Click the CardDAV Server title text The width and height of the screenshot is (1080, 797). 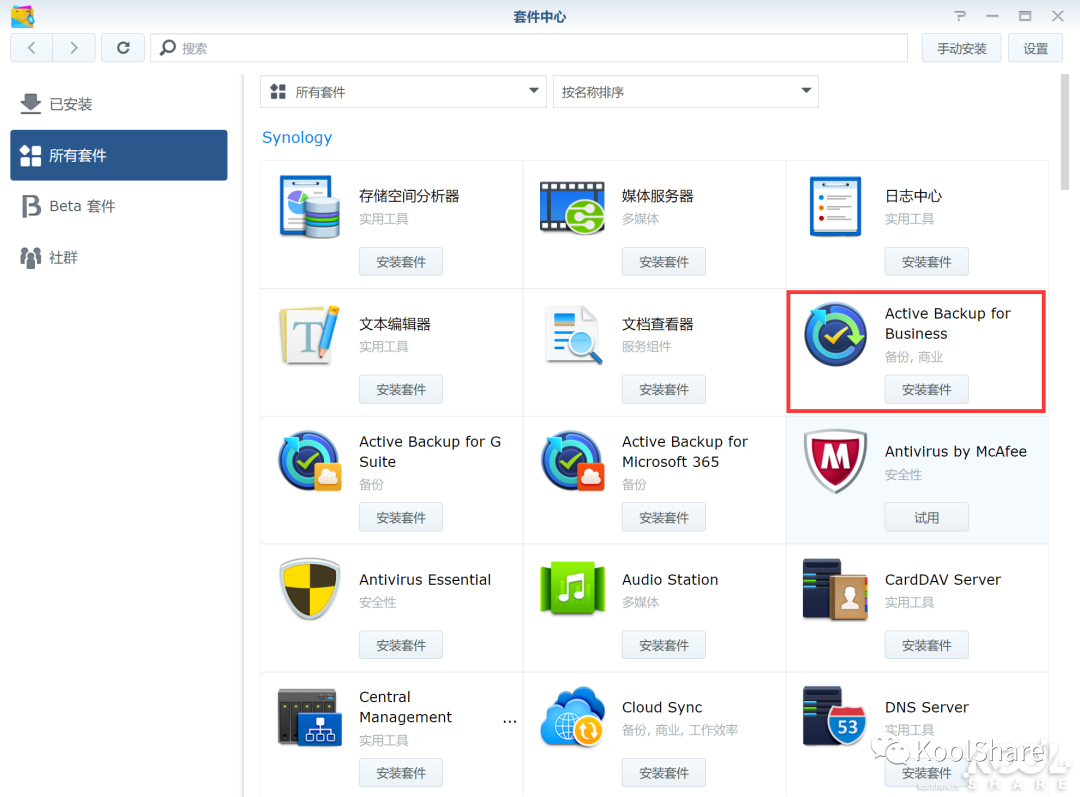point(942,579)
